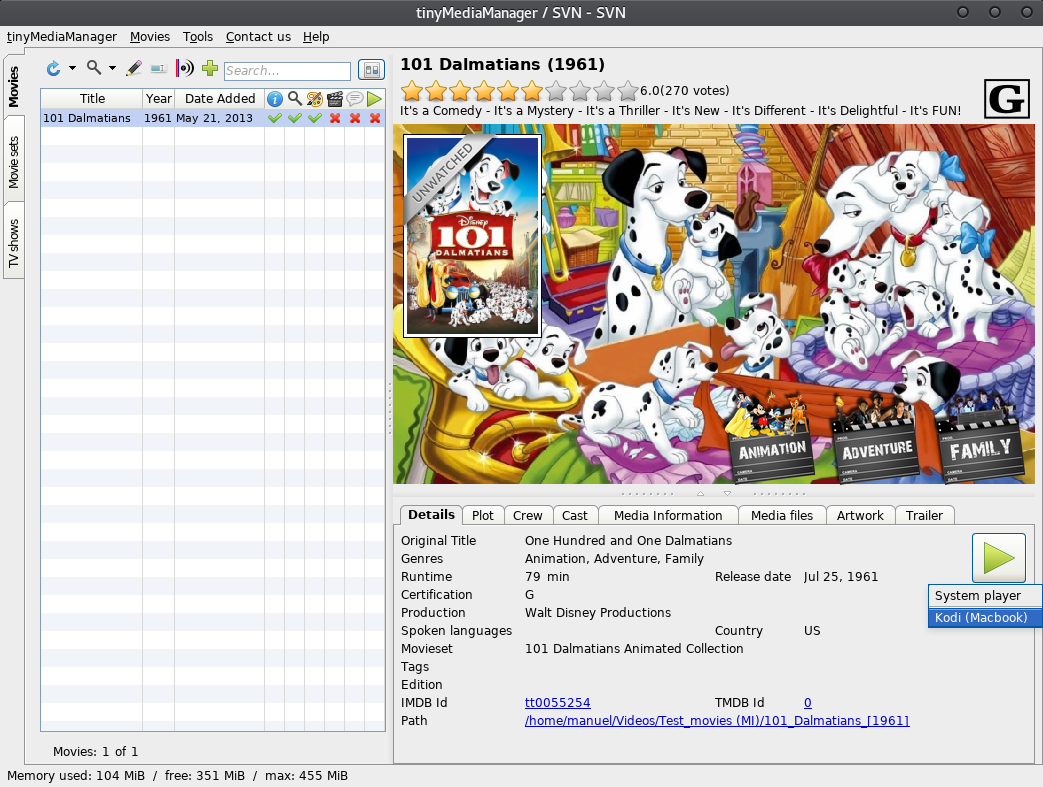Viewport: 1043px width, 787px height.
Task: Click the 1961 year cell
Action: [158, 118]
